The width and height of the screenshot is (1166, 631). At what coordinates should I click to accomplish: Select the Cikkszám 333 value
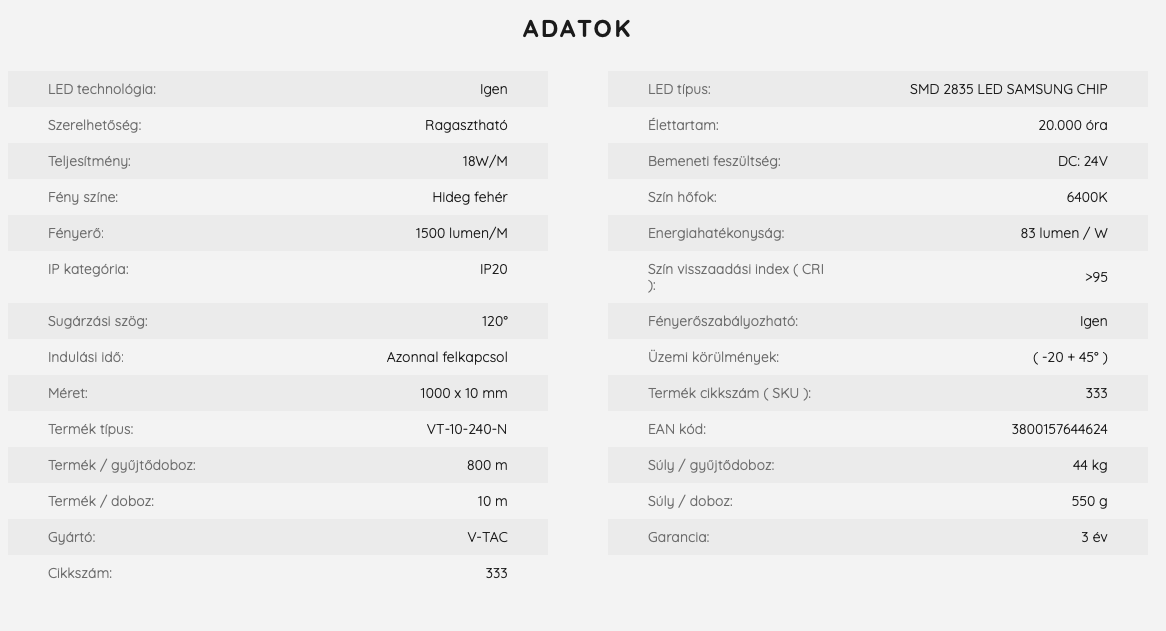[x=496, y=573]
